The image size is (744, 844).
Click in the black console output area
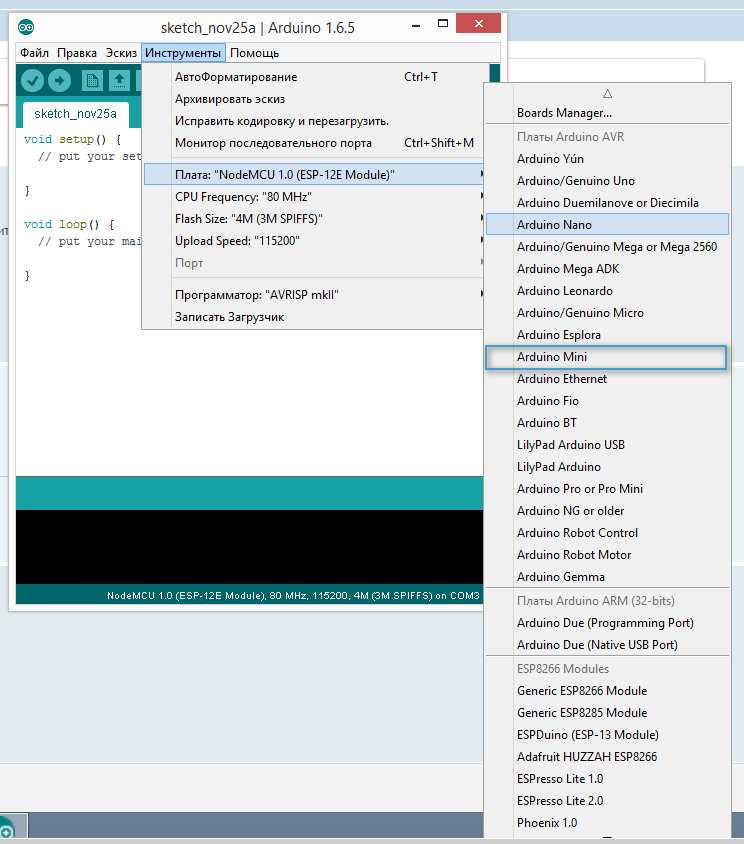click(x=249, y=547)
